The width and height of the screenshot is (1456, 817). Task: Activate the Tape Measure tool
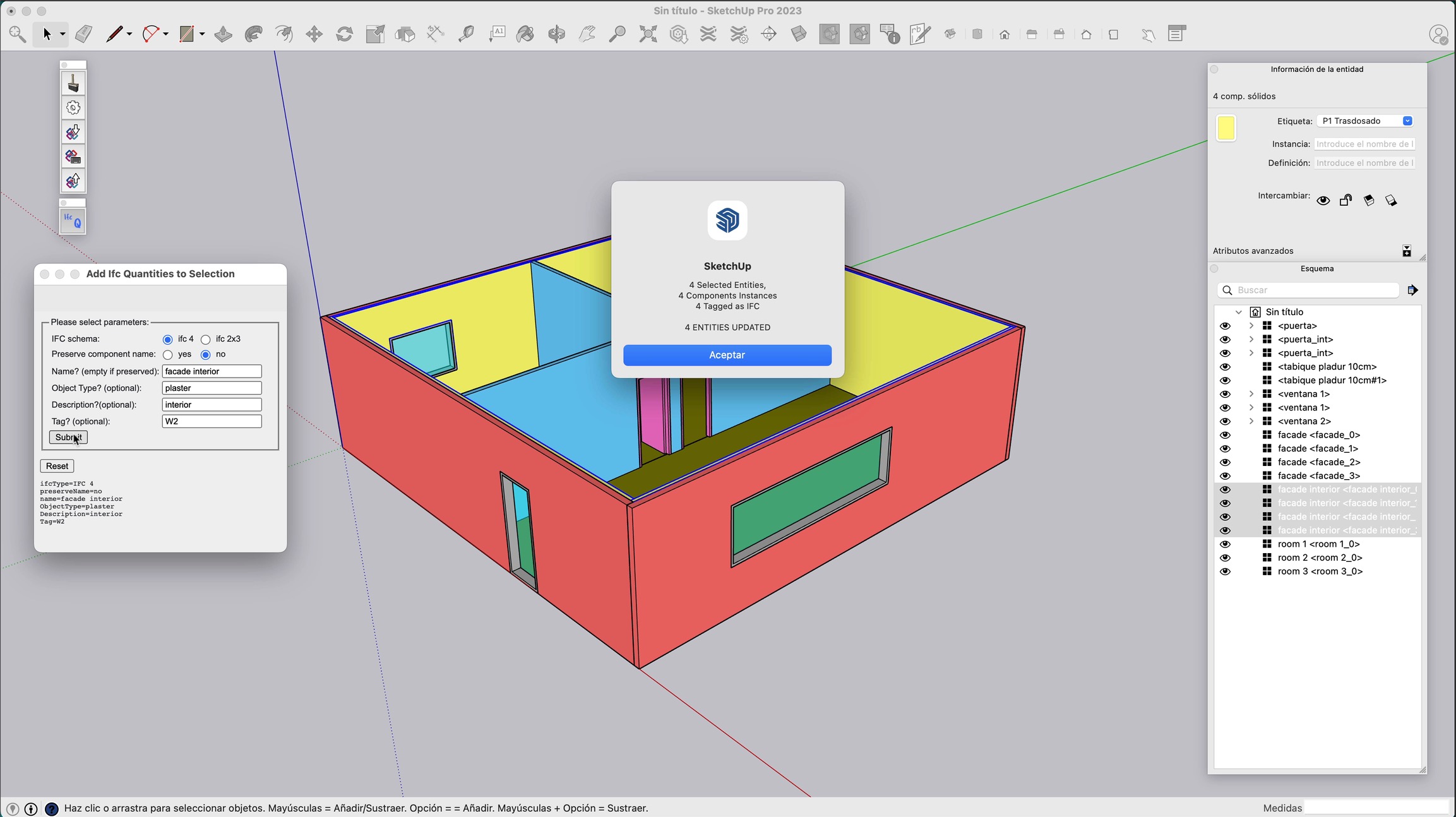(467, 33)
